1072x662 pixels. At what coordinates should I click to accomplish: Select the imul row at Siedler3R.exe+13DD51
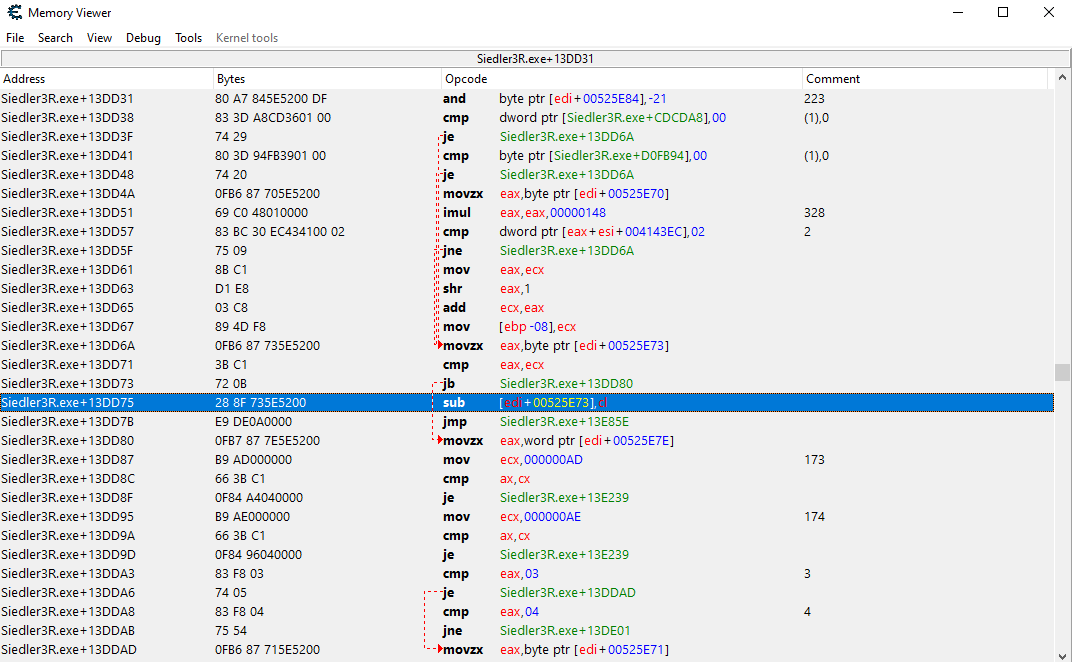(526, 213)
